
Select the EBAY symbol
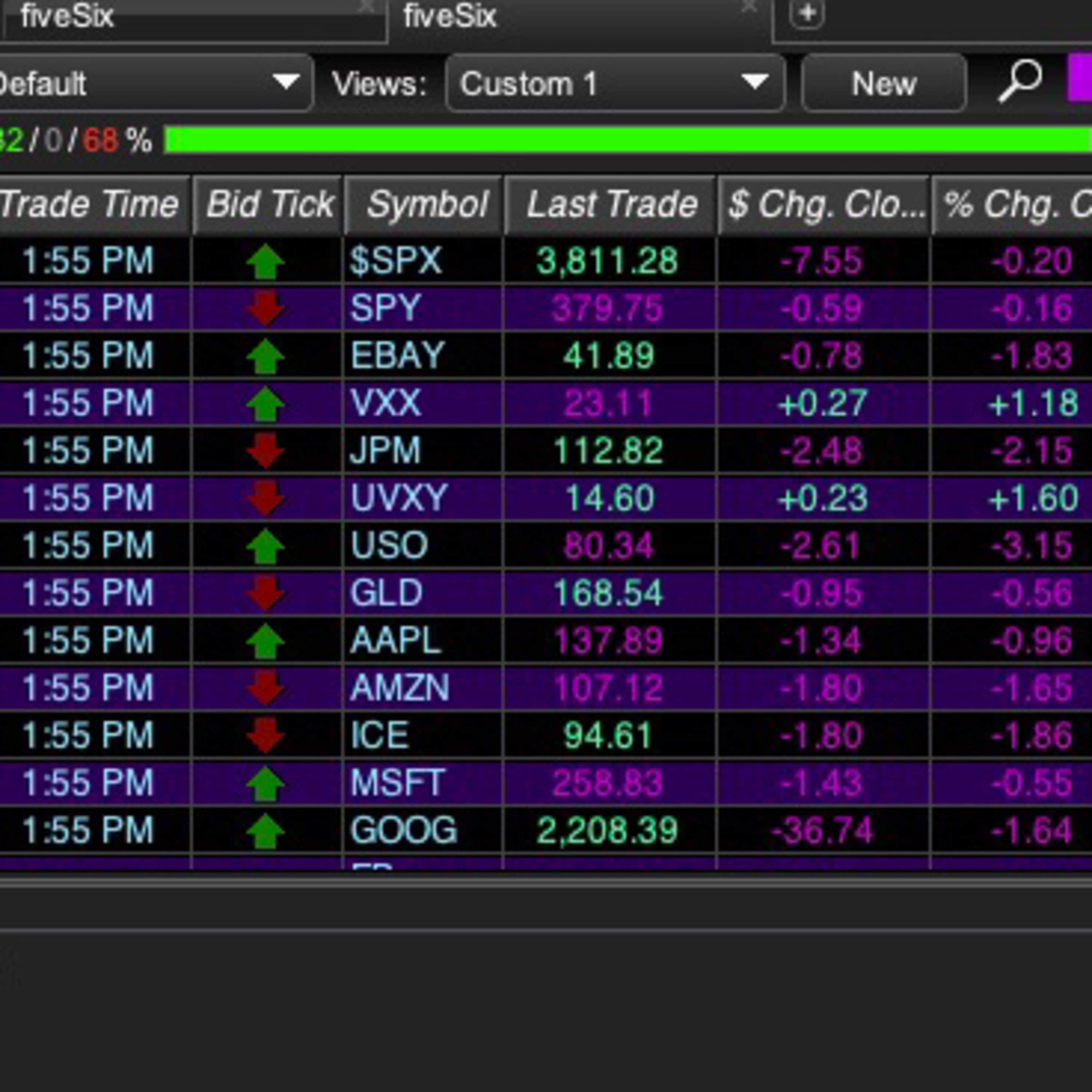(398, 356)
